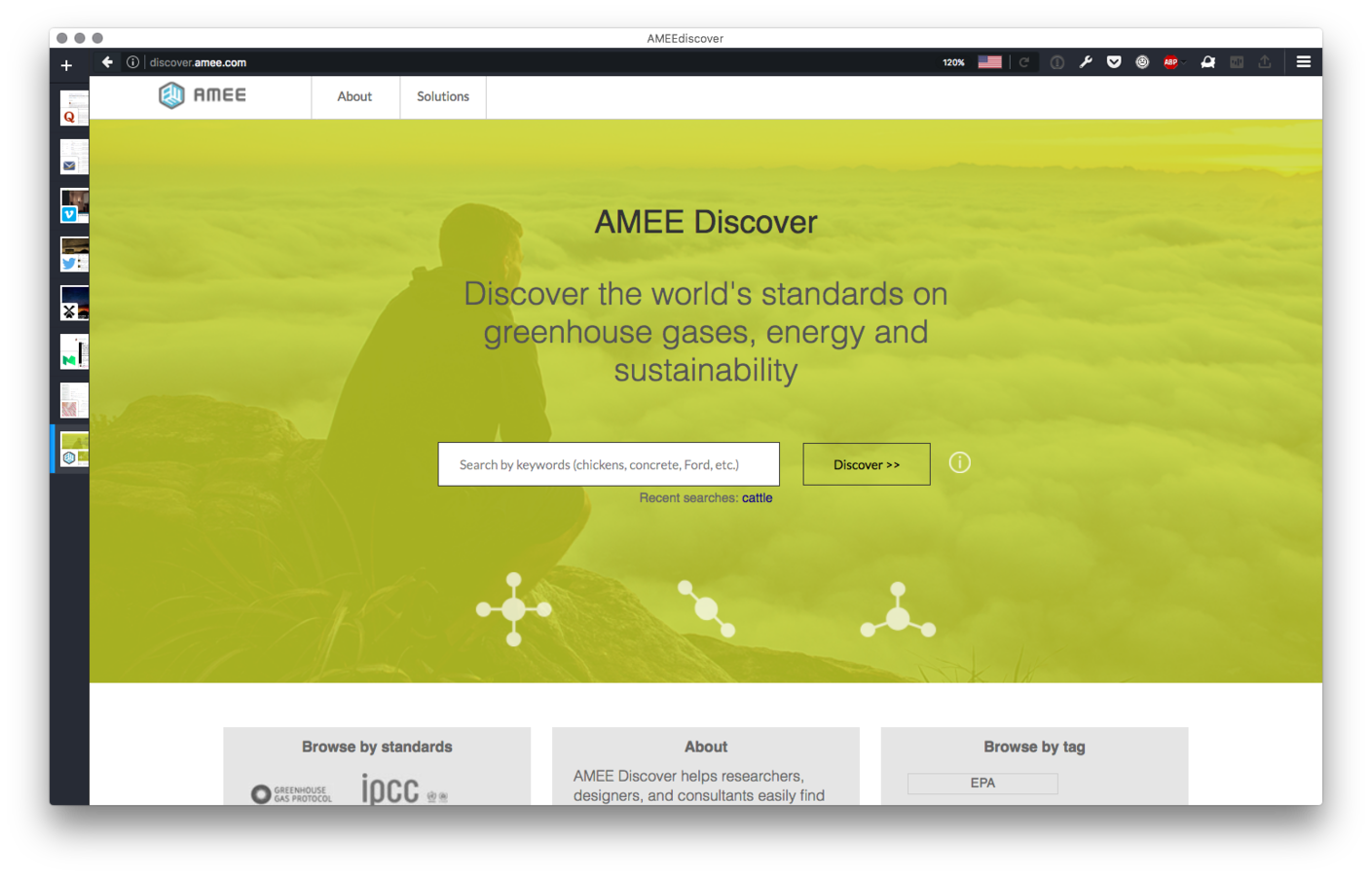Switch to the Medium tab thumbnail
The height and width of the screenshot is (876, 1372).
pyautogui.click(x=74, y=351)
